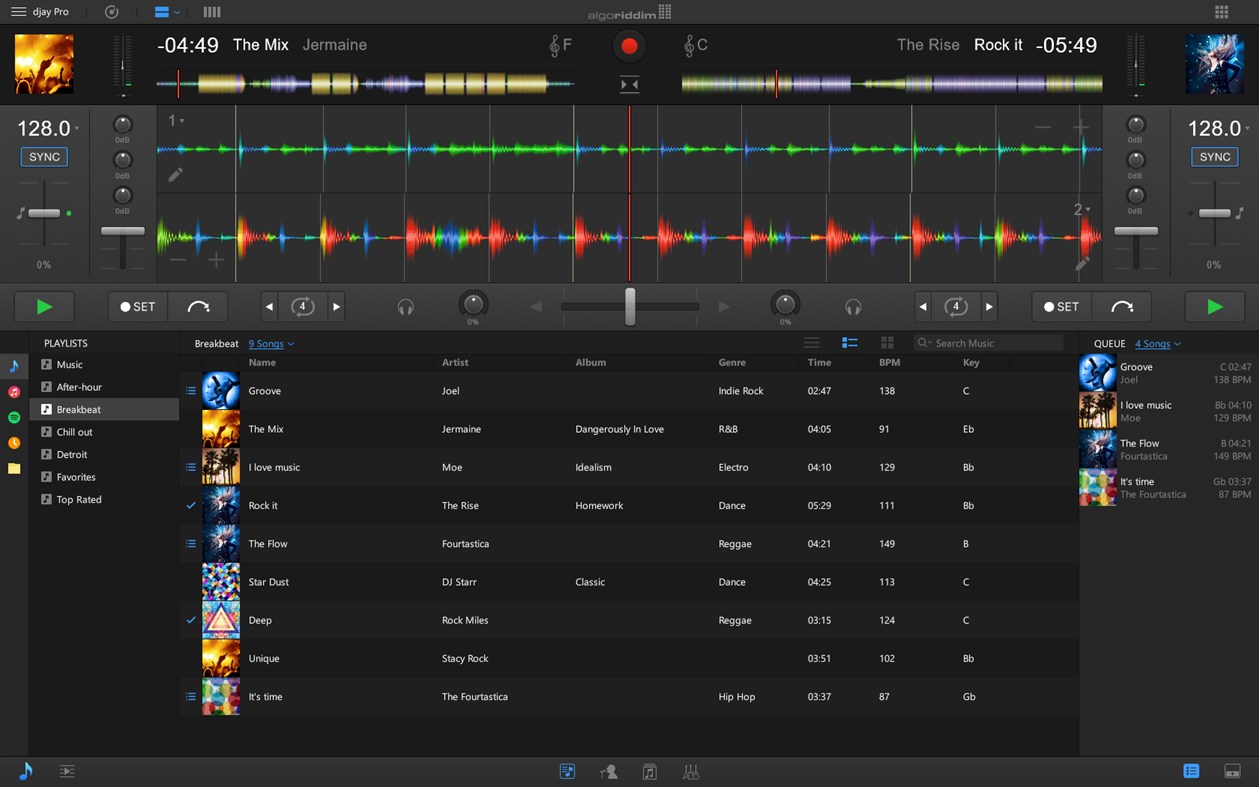
Task: Toggle SYNC on the right deck
Action: [1214, 156]
